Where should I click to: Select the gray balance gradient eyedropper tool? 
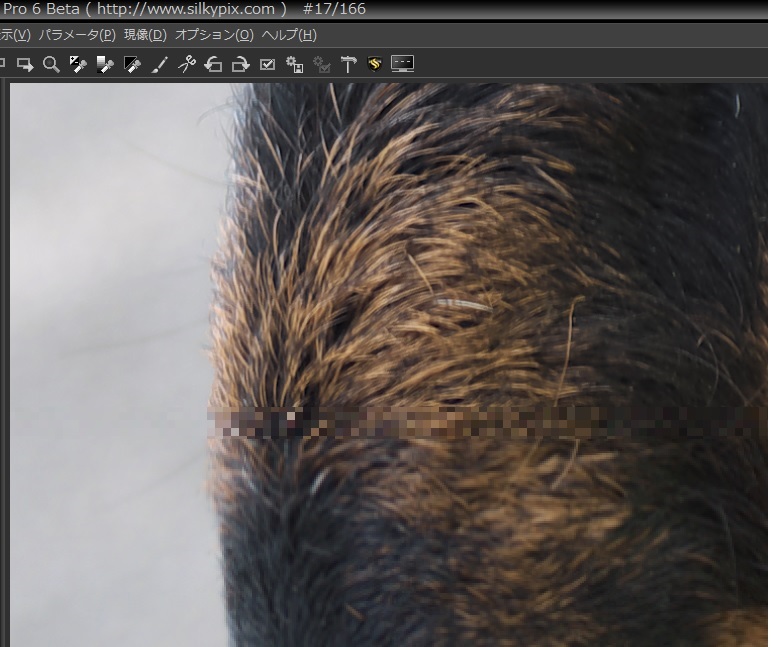105,64
